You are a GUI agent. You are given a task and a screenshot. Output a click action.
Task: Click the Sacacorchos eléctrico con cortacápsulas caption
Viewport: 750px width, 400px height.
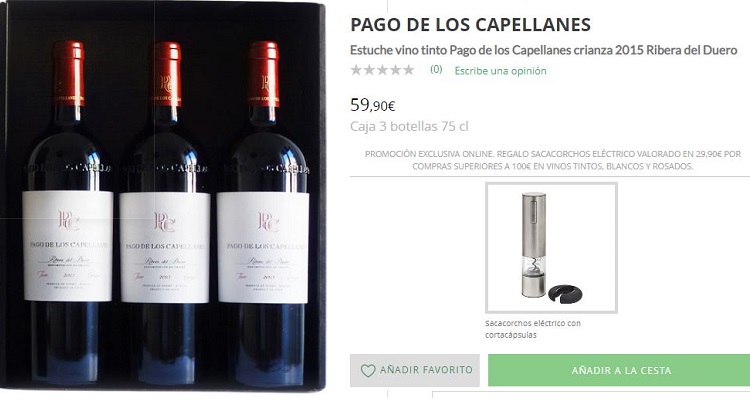pyautogui.click(x=533, y=329)
